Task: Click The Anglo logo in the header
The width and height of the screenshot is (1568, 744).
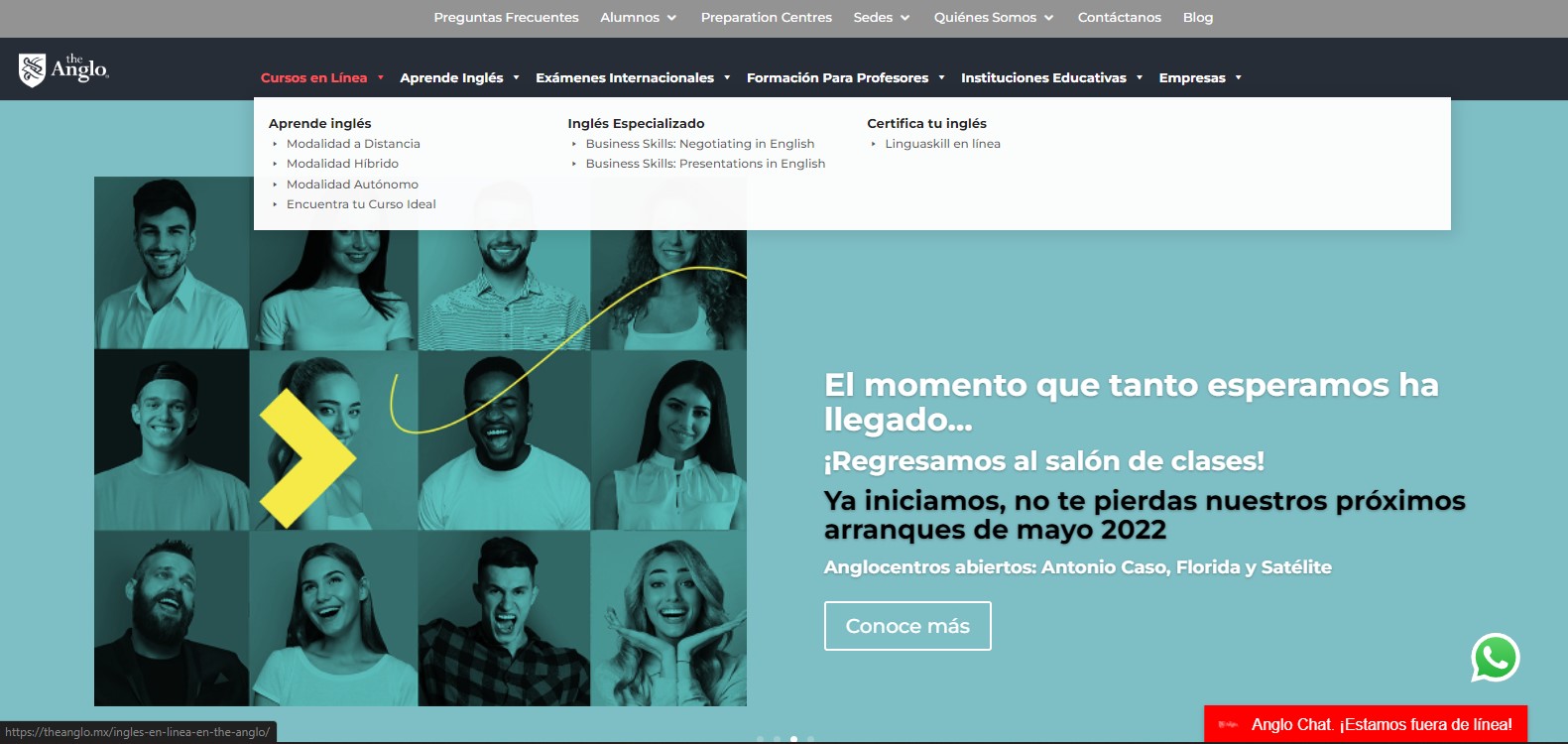Action: (x=63, y=69)
